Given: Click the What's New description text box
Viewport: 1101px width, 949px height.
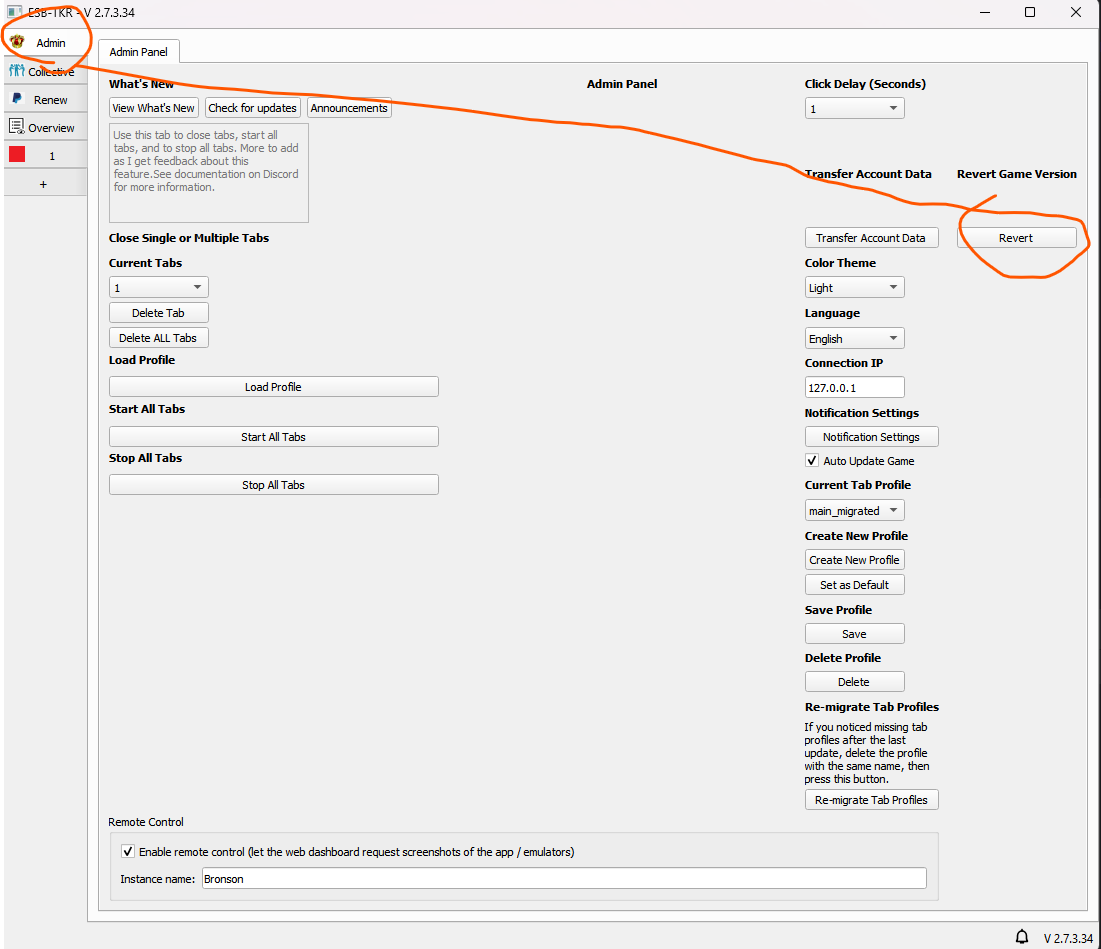Looking at the screenshot, I should [x=209, y=173].
